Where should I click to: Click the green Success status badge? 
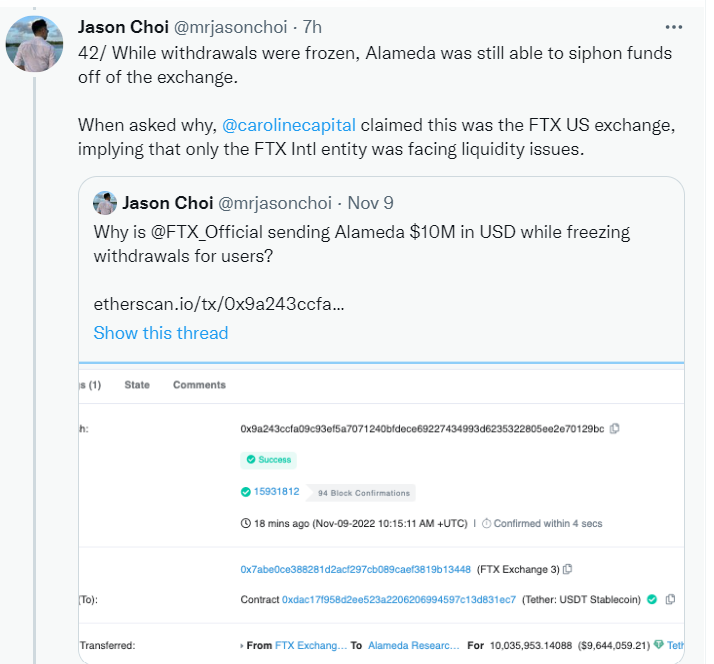click(x=268, y=460)
